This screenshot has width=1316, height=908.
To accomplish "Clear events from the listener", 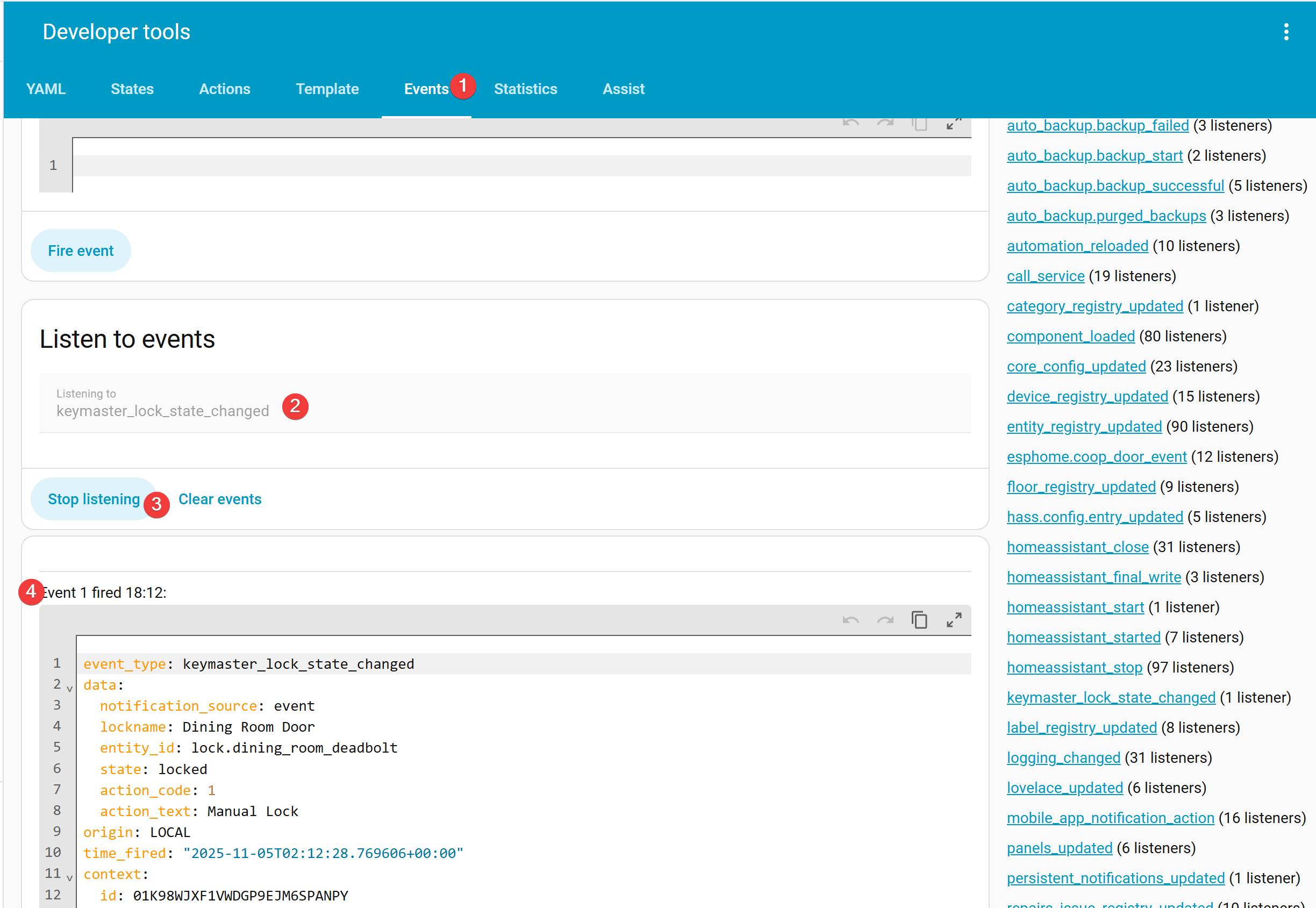I will tap(220, 499).
